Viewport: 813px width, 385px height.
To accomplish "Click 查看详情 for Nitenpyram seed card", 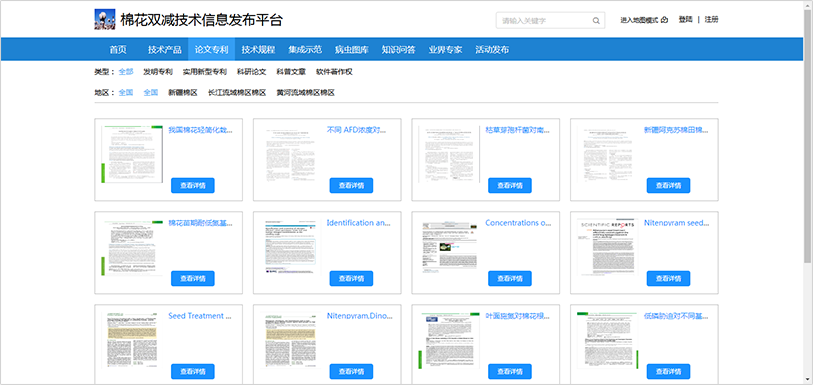I will [668, 278].
